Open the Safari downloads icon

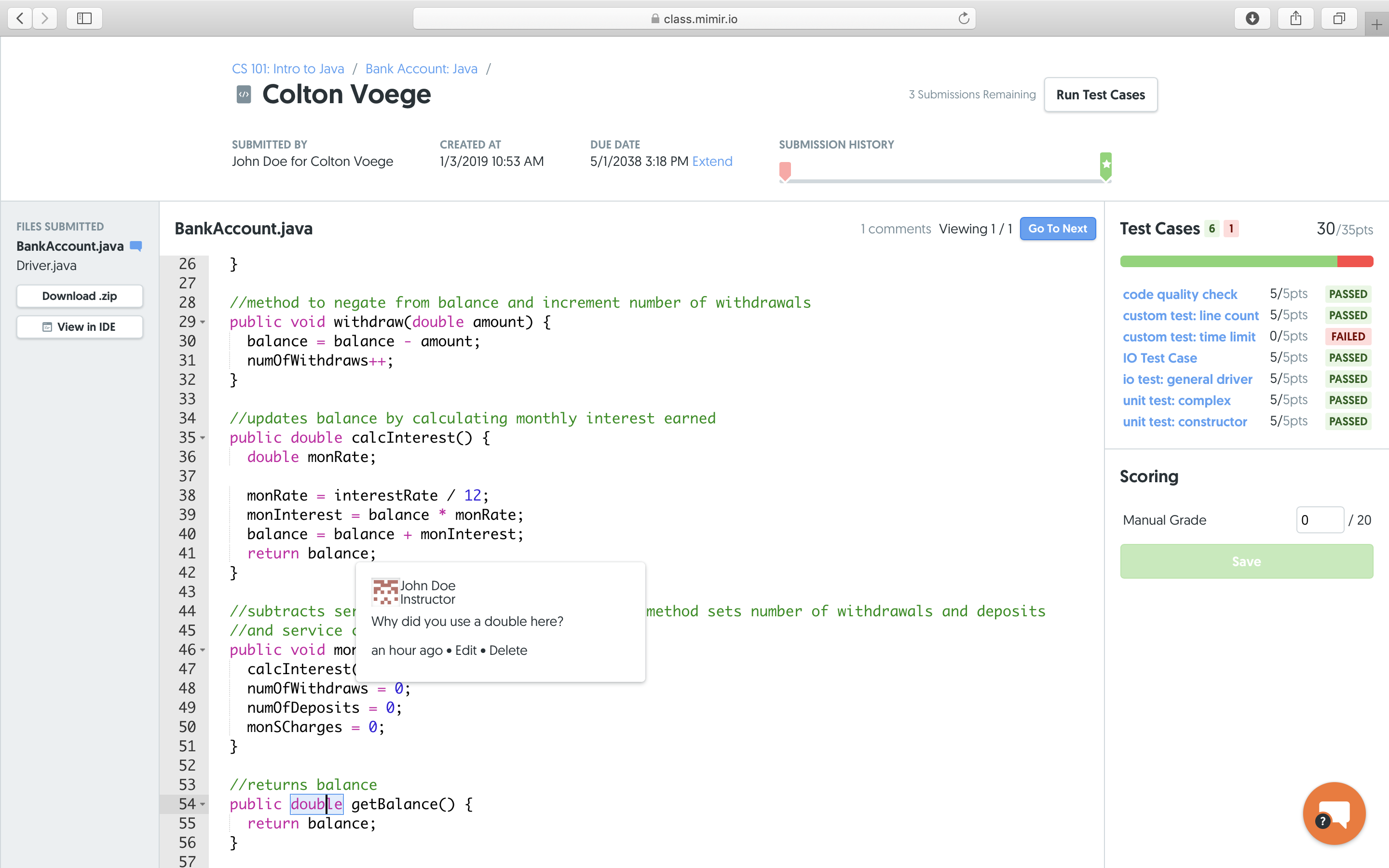1253,18
